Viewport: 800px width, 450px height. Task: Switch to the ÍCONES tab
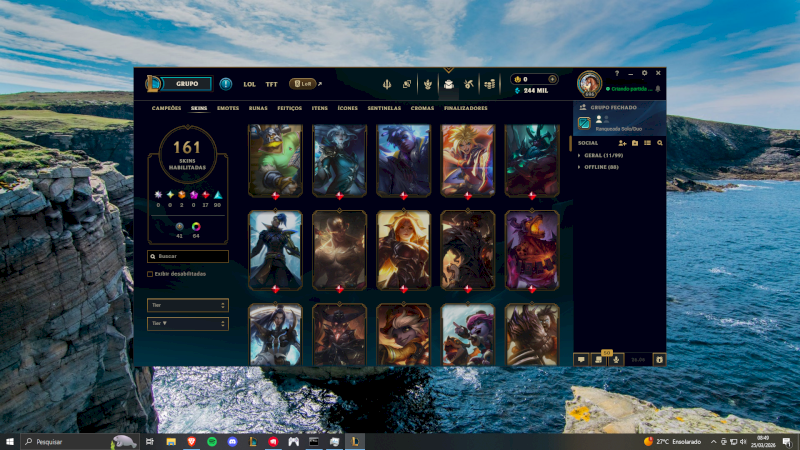point(347,108)
